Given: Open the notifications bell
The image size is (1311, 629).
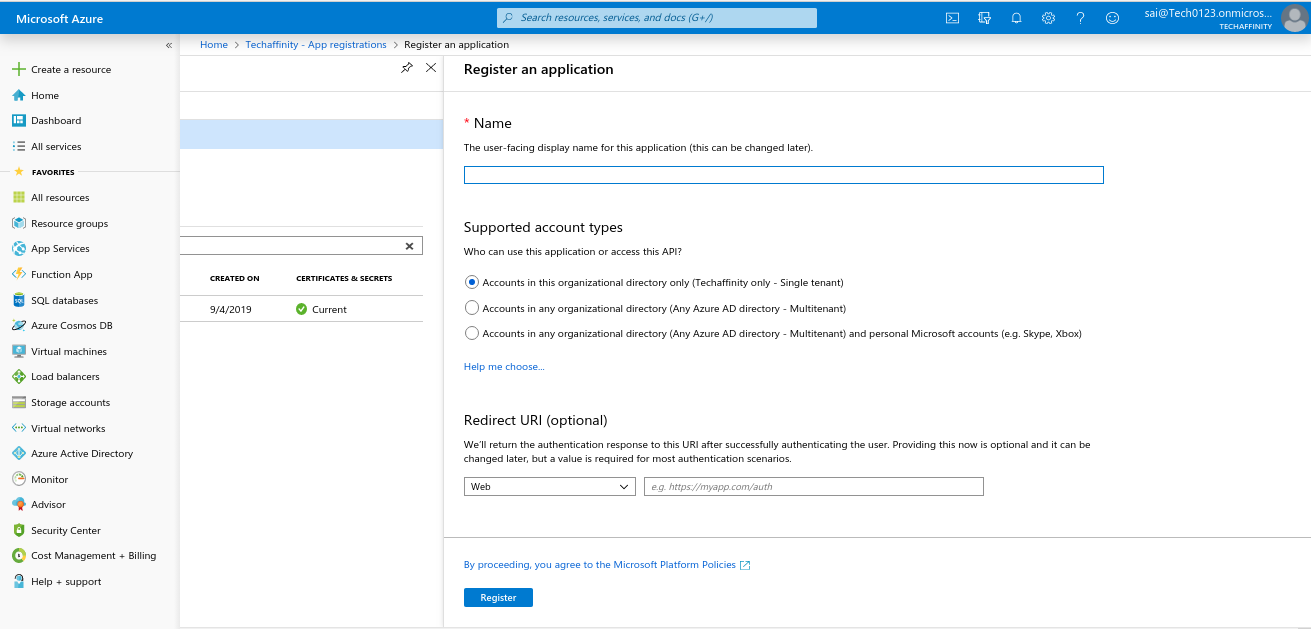Looking at the screenshot, I should (x=1016, y=18).
